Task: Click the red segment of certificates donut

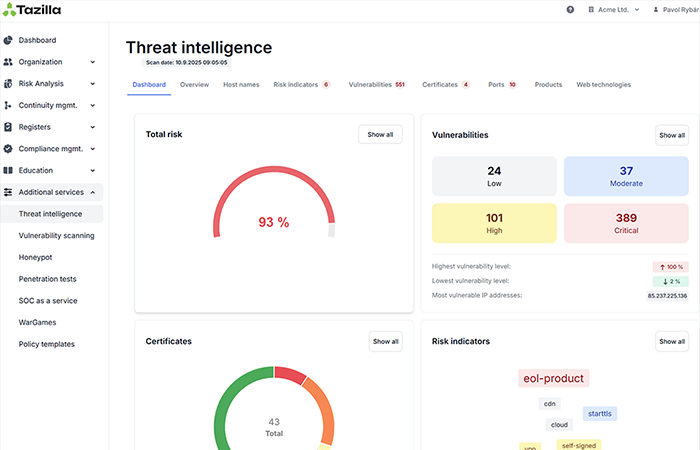Action: [x=289, y=374]
